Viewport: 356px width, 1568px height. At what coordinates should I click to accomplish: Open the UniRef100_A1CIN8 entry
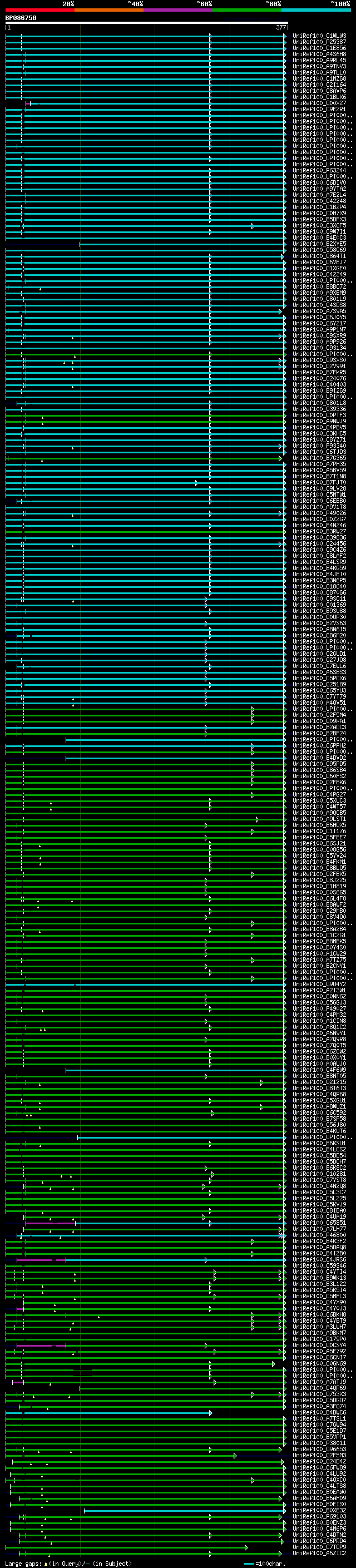[319, 1021]
